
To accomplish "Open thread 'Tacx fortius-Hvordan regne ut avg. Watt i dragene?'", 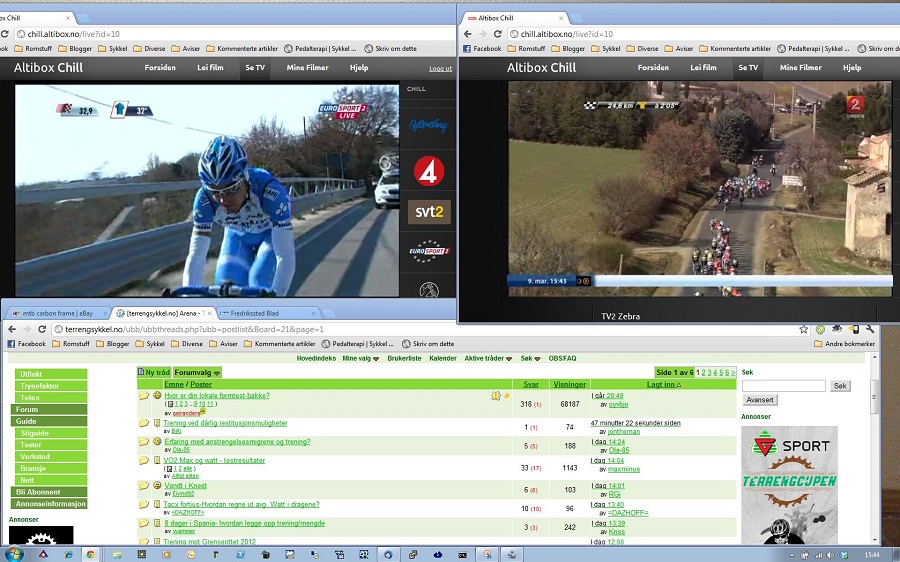I will (241, 505).
